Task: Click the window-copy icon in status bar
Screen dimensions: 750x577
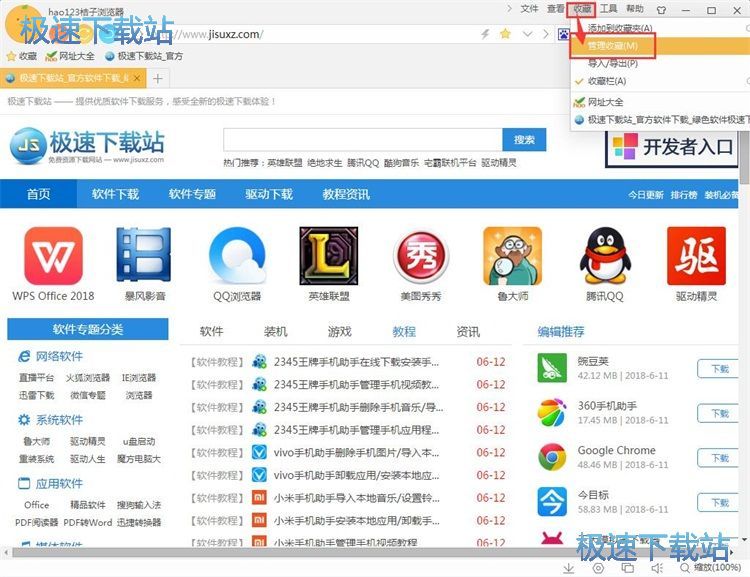Action: [x=628, y=568]
